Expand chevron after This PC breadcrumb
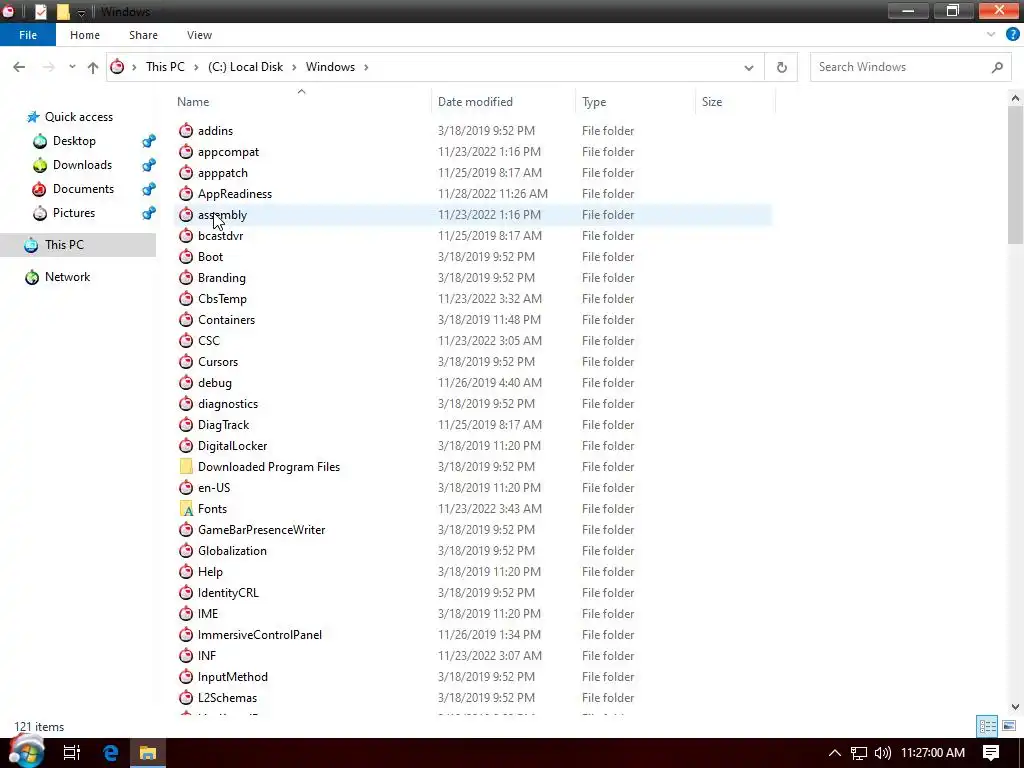This screenshot has width=1024, height=768. point(196,67)
